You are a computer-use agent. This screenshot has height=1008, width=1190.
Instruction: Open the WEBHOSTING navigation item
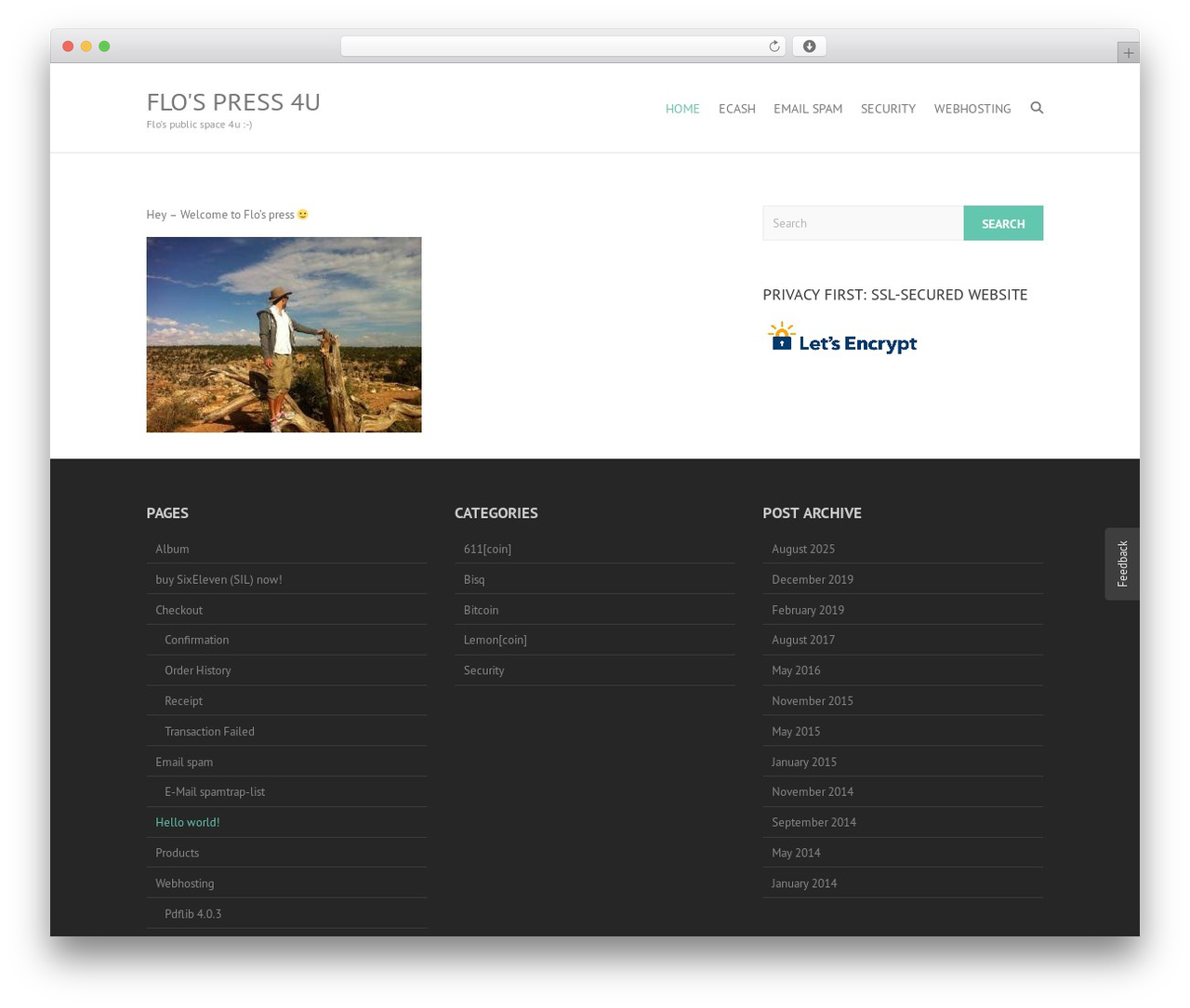coord(972,109)
